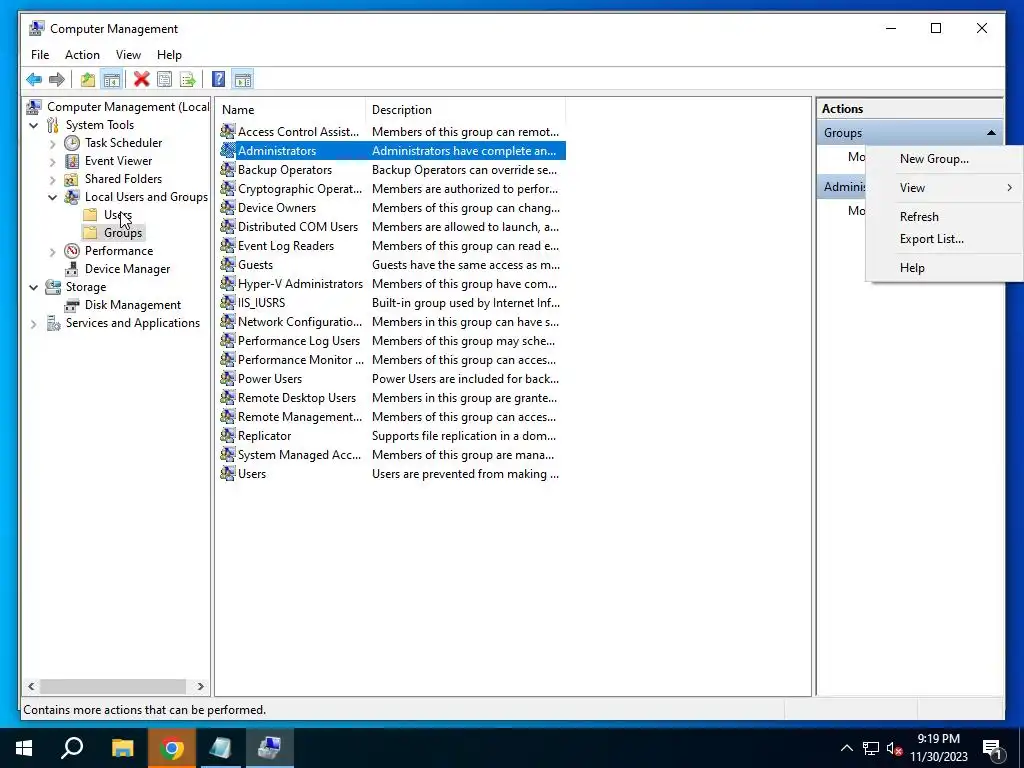
Task: Click the Disk Management drive icon
Action: coord(72,305)
